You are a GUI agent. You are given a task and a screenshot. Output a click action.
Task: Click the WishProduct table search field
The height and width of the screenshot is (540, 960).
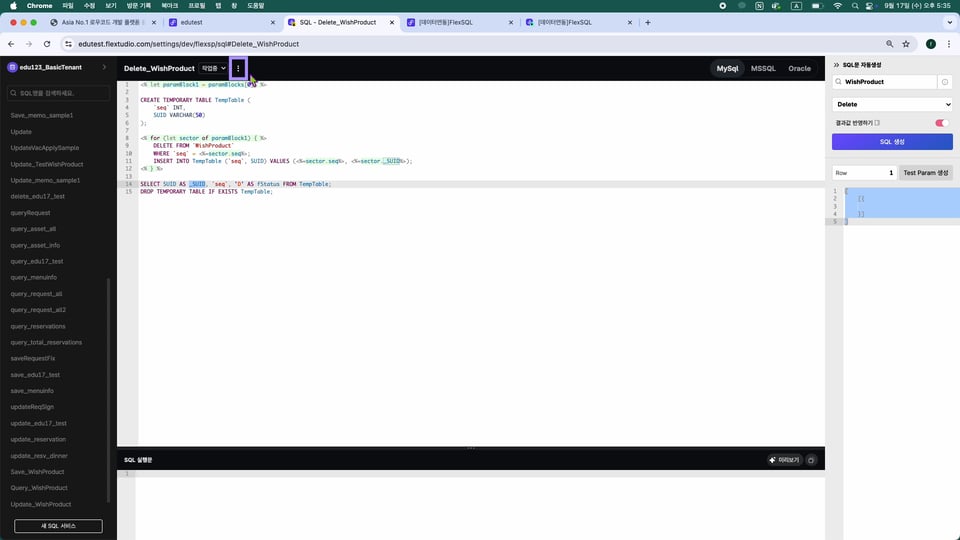(x=885, y=81)
